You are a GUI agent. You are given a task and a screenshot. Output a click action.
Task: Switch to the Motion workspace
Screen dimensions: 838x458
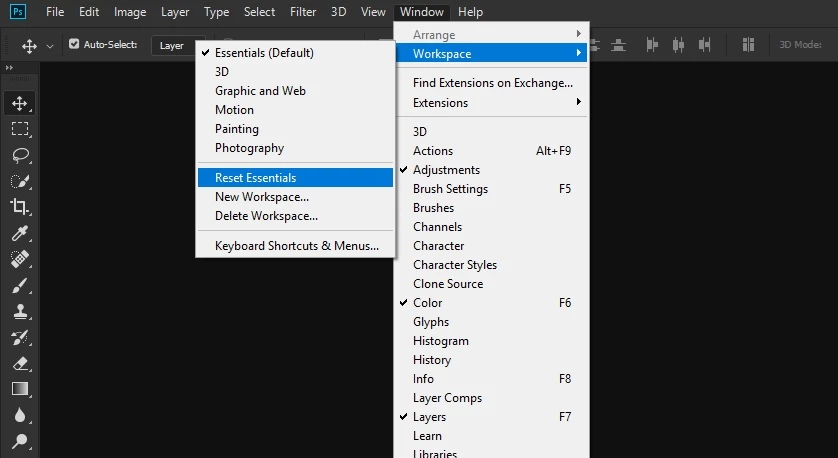(x=295, y=110)
